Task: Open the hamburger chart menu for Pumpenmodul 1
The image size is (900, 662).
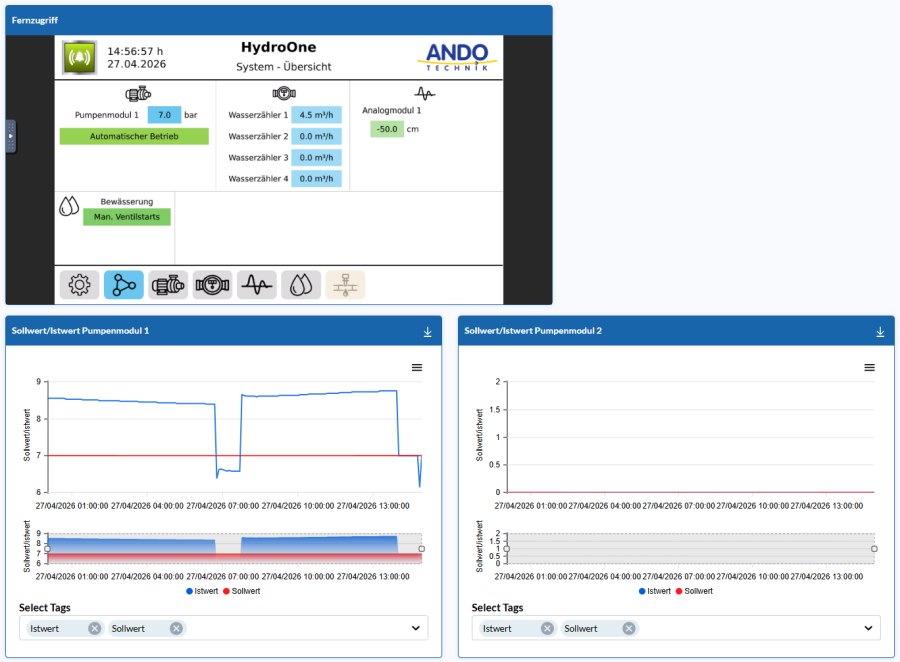Action: (x=417, y=368)
